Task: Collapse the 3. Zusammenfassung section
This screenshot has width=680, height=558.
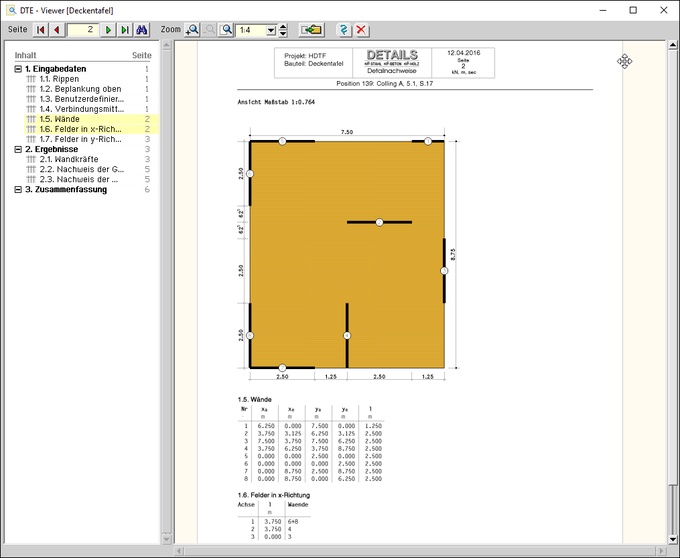Action: click(18, 189)
